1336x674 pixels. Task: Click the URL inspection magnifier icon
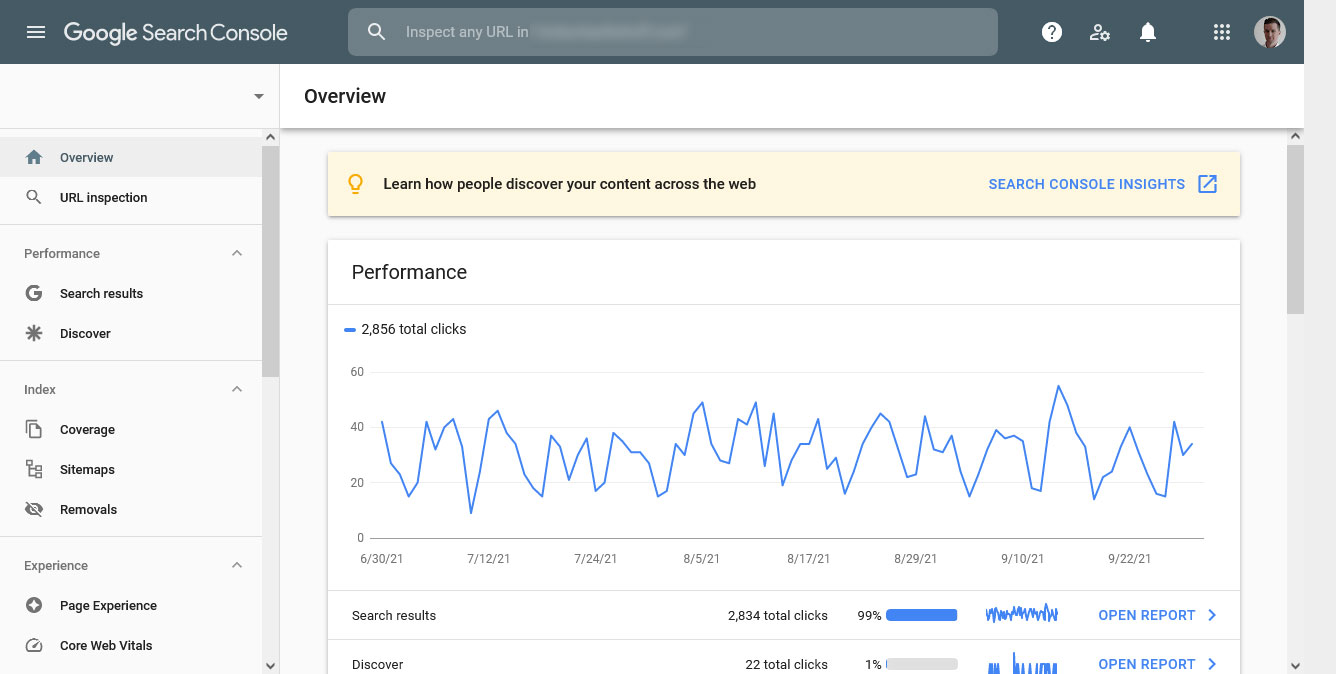[x=34, y=197]
